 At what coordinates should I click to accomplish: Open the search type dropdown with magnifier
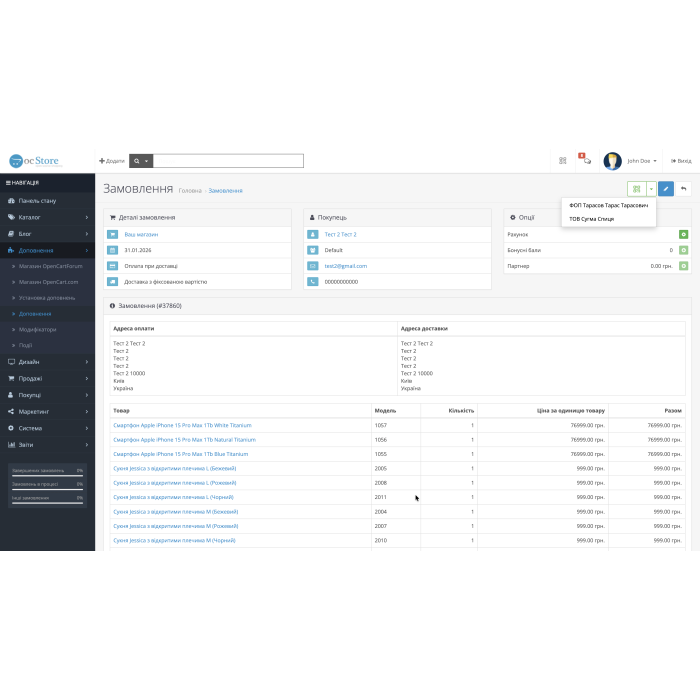click(141, 161)
